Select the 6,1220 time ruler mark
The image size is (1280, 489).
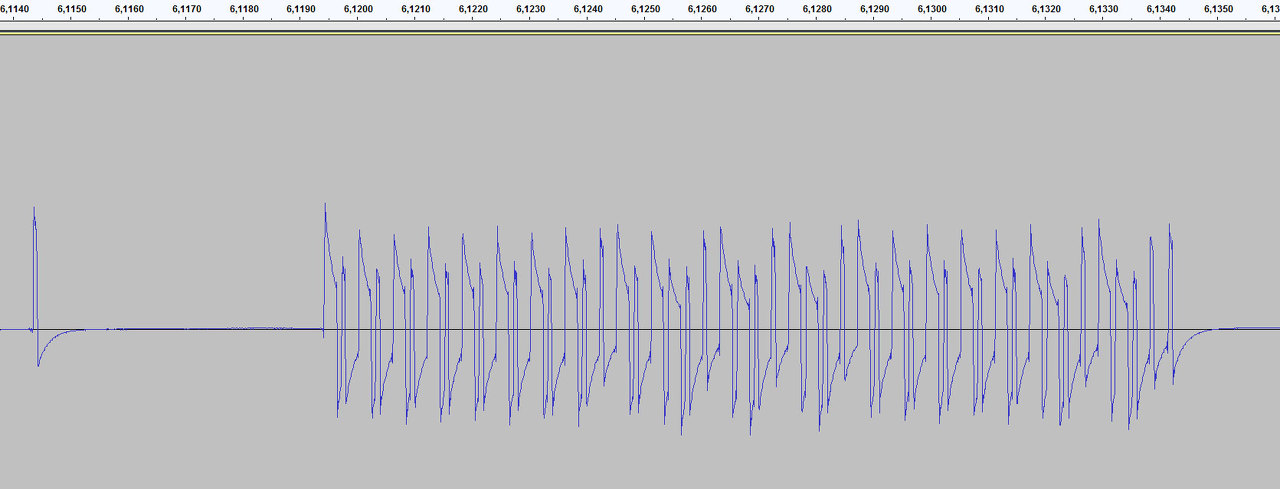(x=474, y=9)
